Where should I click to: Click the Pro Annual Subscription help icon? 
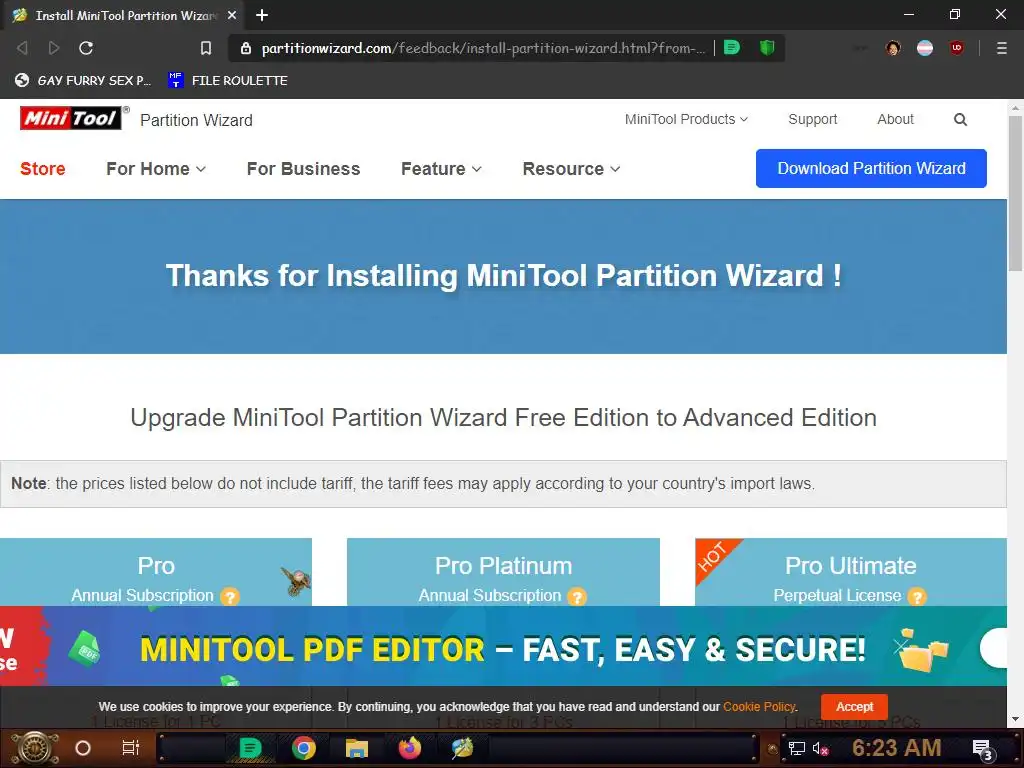(230, 596)
